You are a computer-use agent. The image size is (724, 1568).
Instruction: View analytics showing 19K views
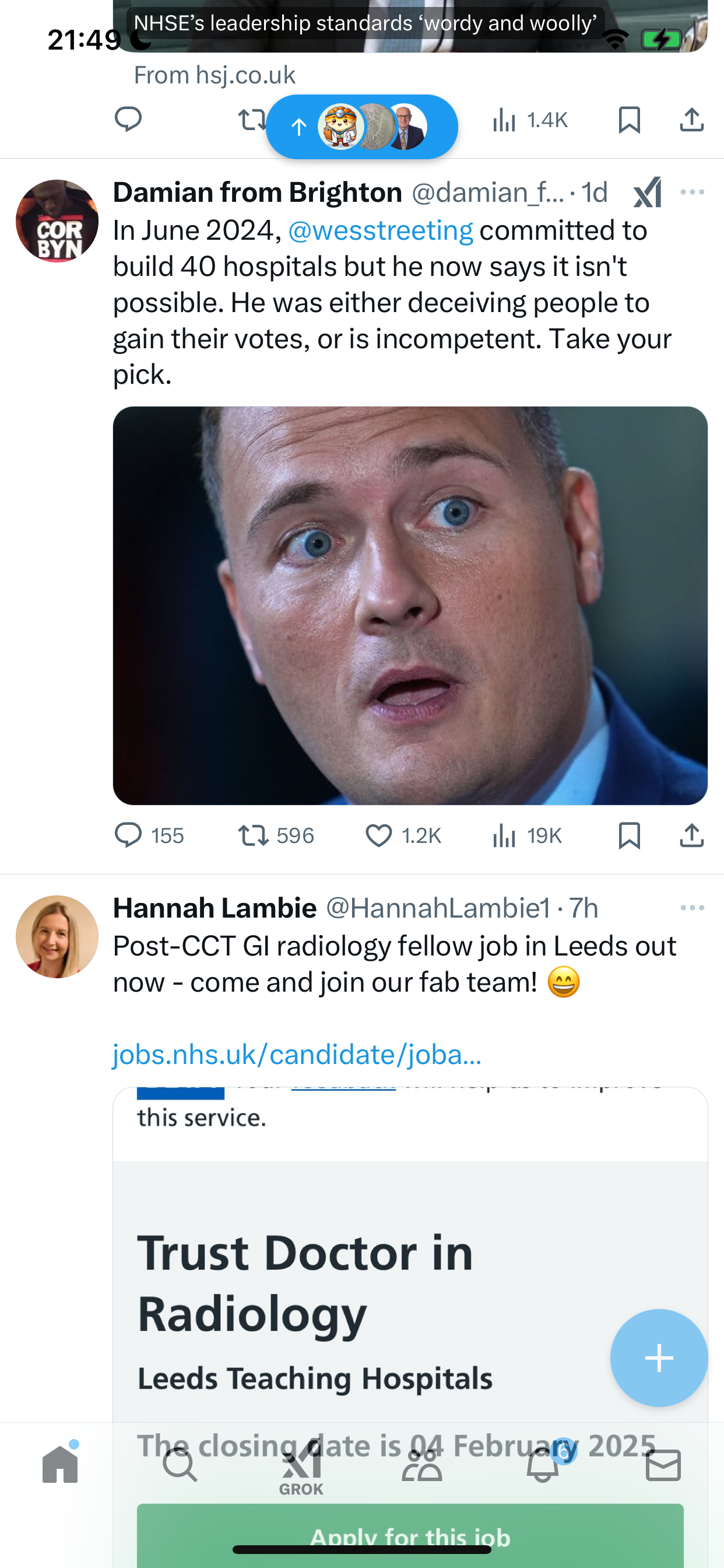527,835
